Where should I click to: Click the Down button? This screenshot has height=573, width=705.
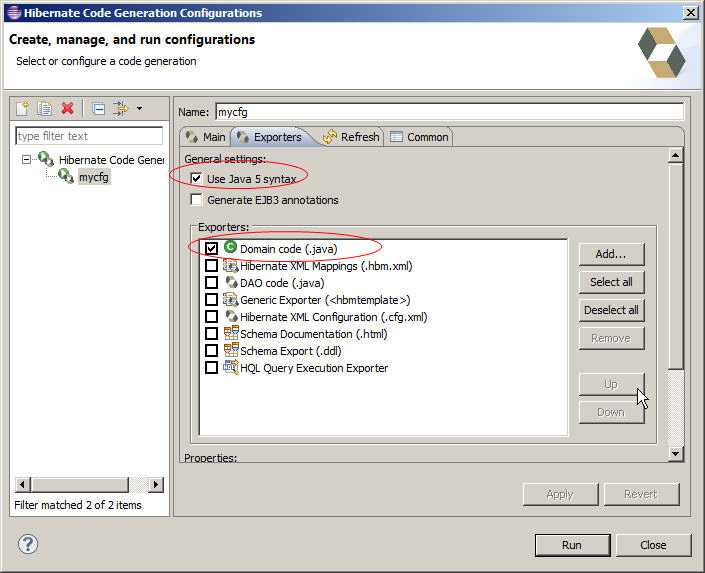point(611,412)
